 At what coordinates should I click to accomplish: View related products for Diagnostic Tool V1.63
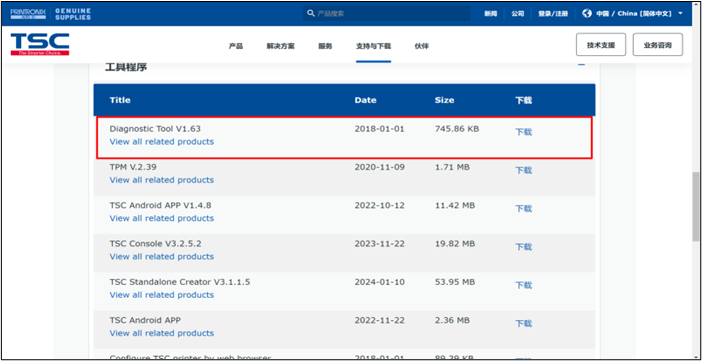coord(162,142)
